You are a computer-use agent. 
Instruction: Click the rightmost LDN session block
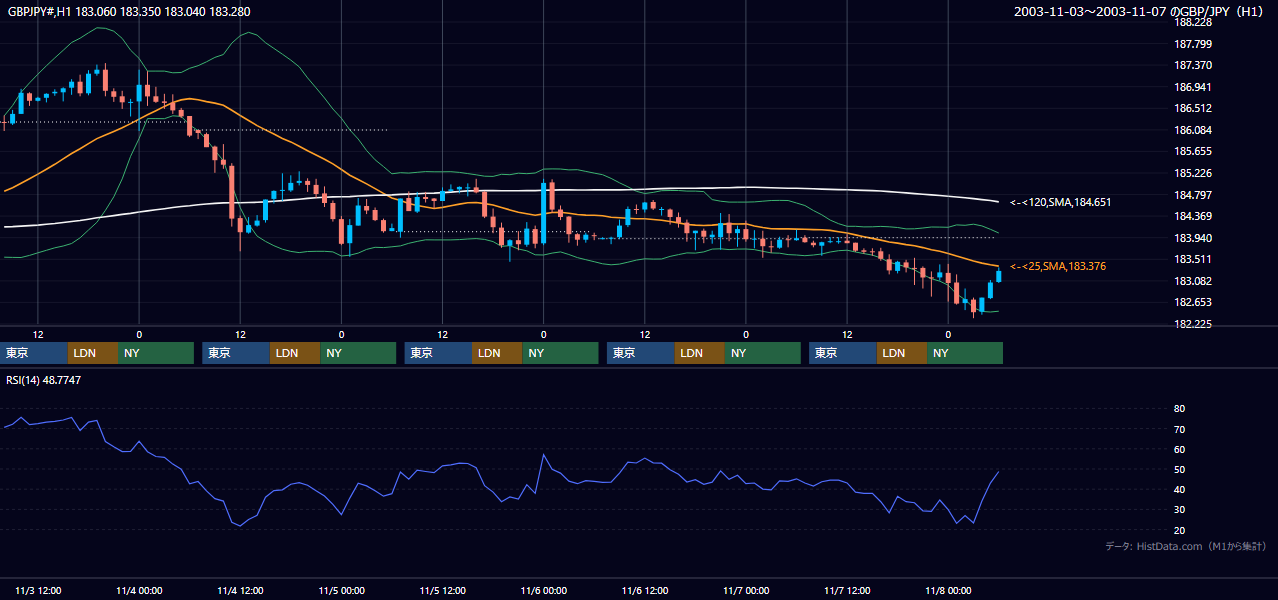(x=901, y=353)
